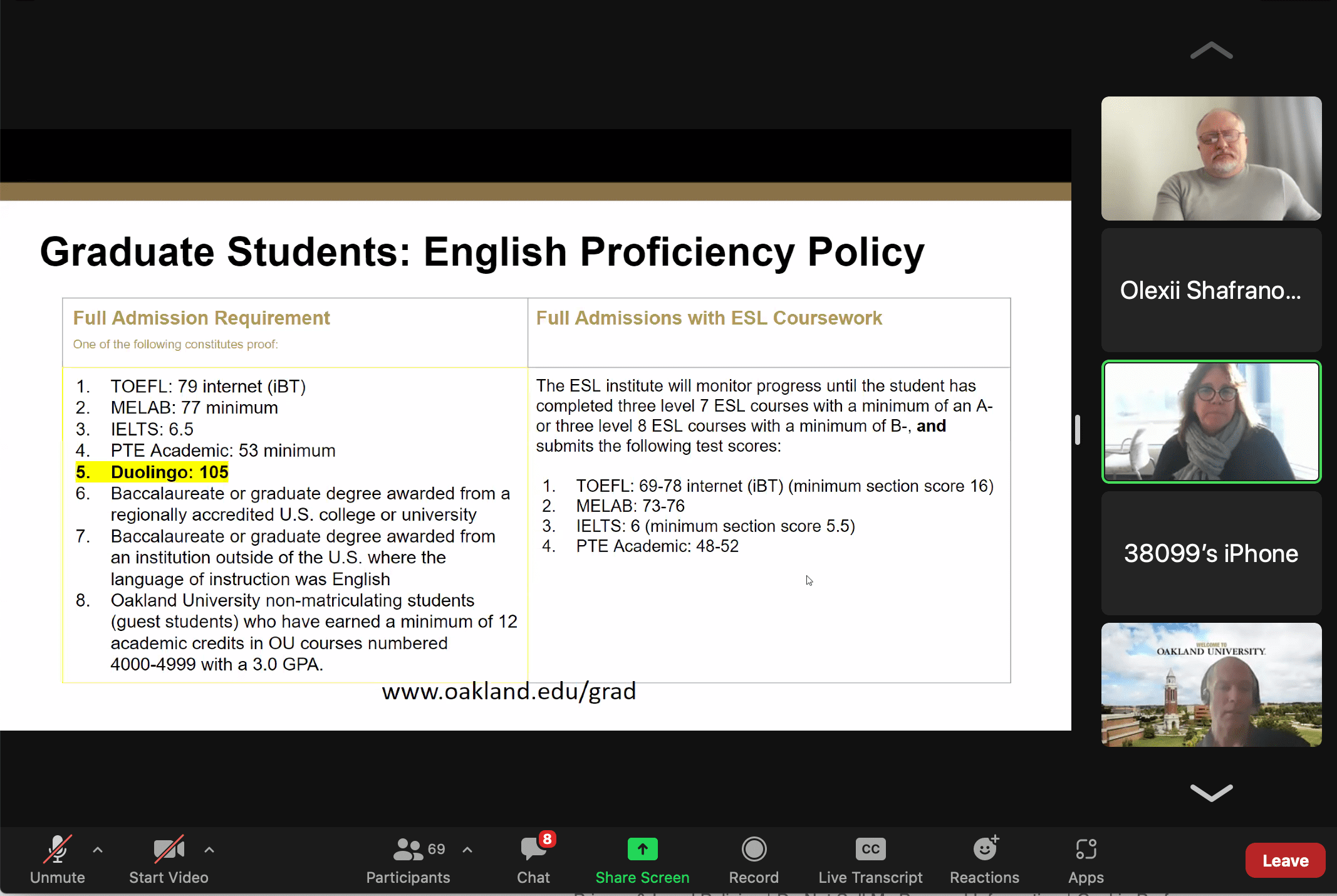
Task: Unmute the microphone
Action: click(x=57, y=860)
